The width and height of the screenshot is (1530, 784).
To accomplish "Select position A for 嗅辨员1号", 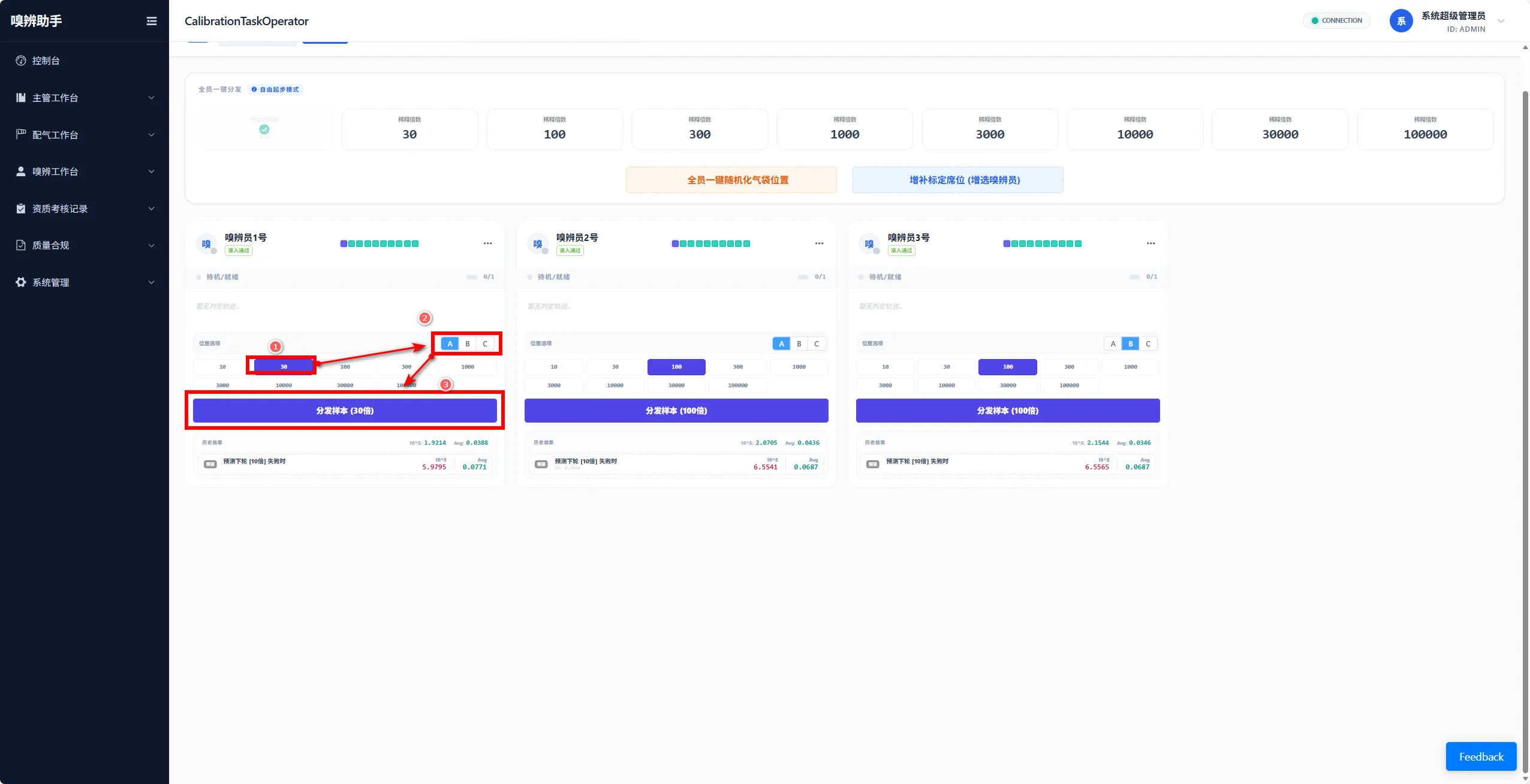I will click(450, 343).
